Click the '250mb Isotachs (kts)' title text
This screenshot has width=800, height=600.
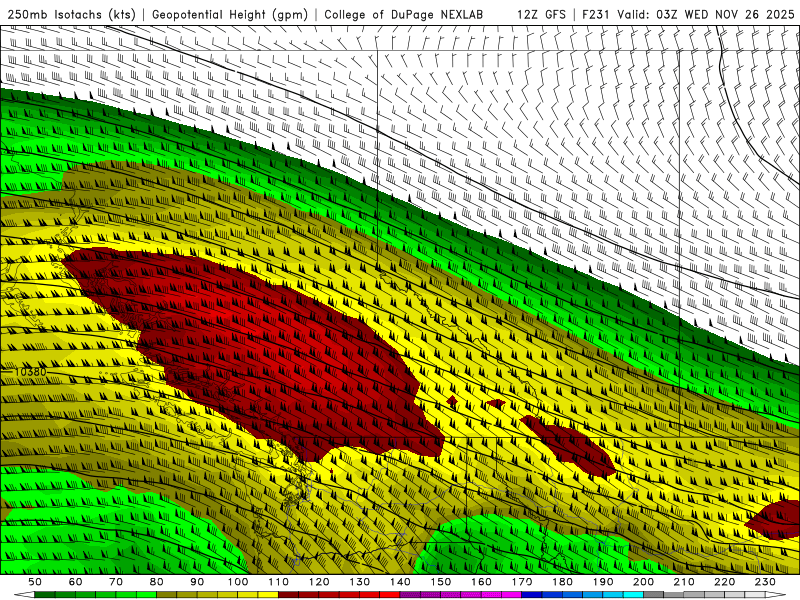pyautogui.click(x=71, y=14)
